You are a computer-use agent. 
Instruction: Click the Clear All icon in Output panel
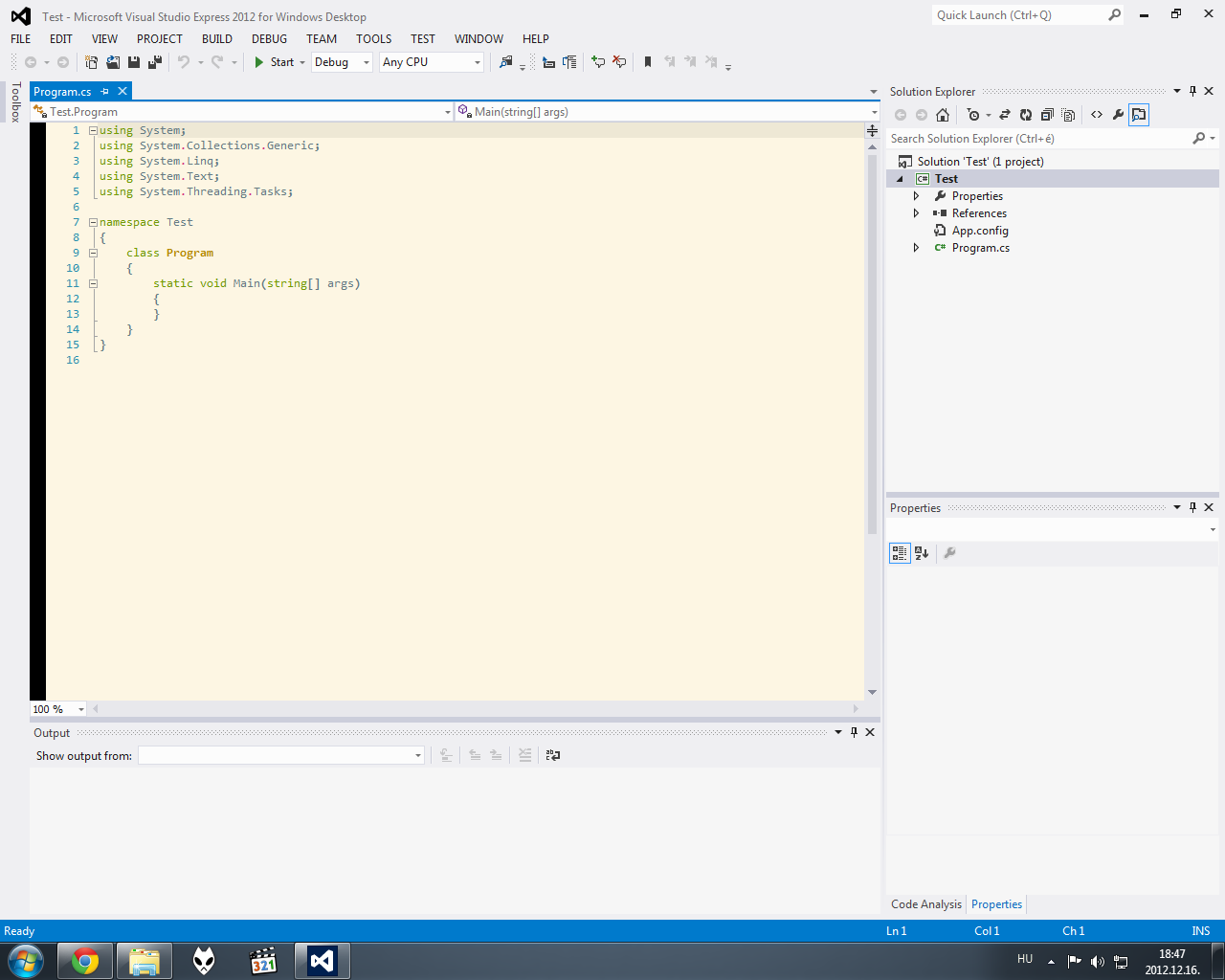[524, 755]
